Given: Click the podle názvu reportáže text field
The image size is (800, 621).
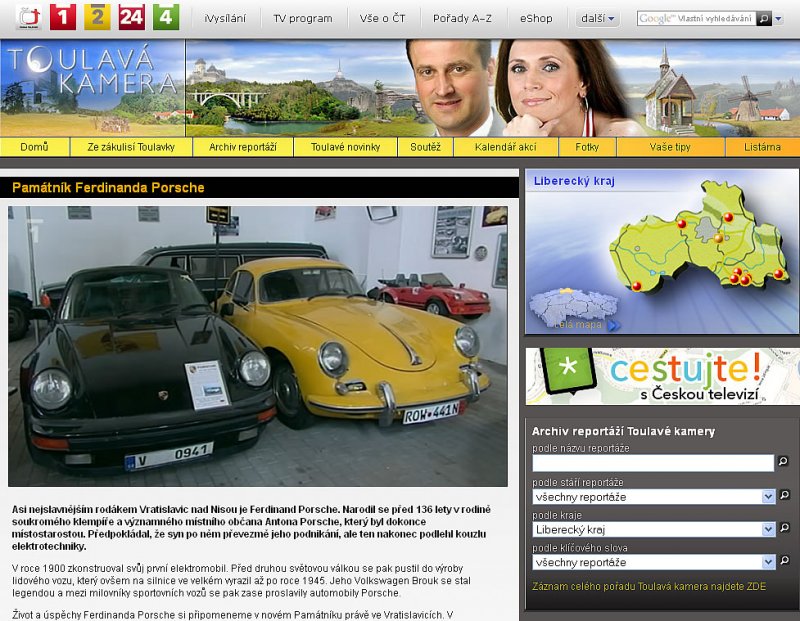Looking at the screenshot, I should click(653, 463).
